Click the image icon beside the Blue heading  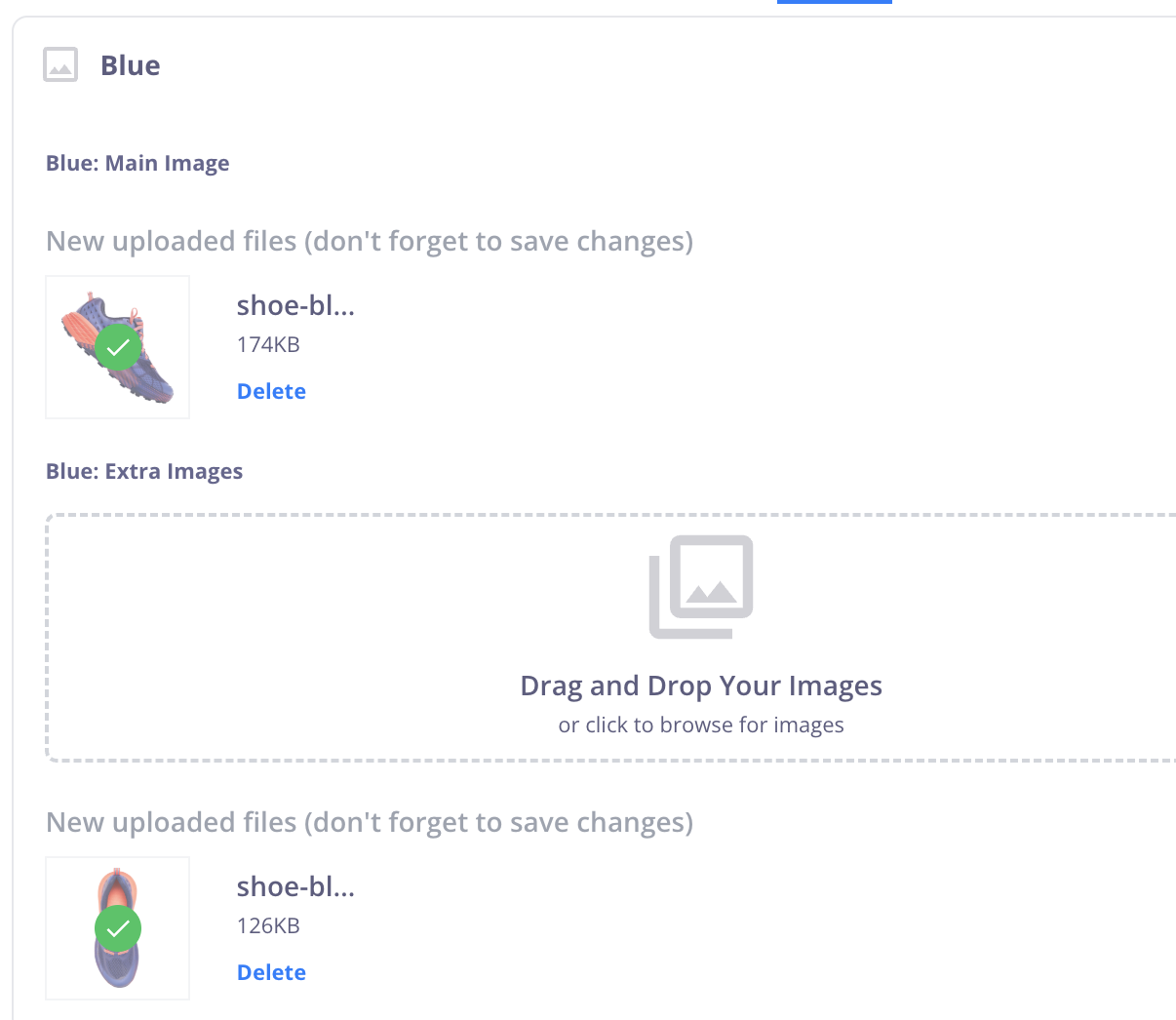click(60, 65)
